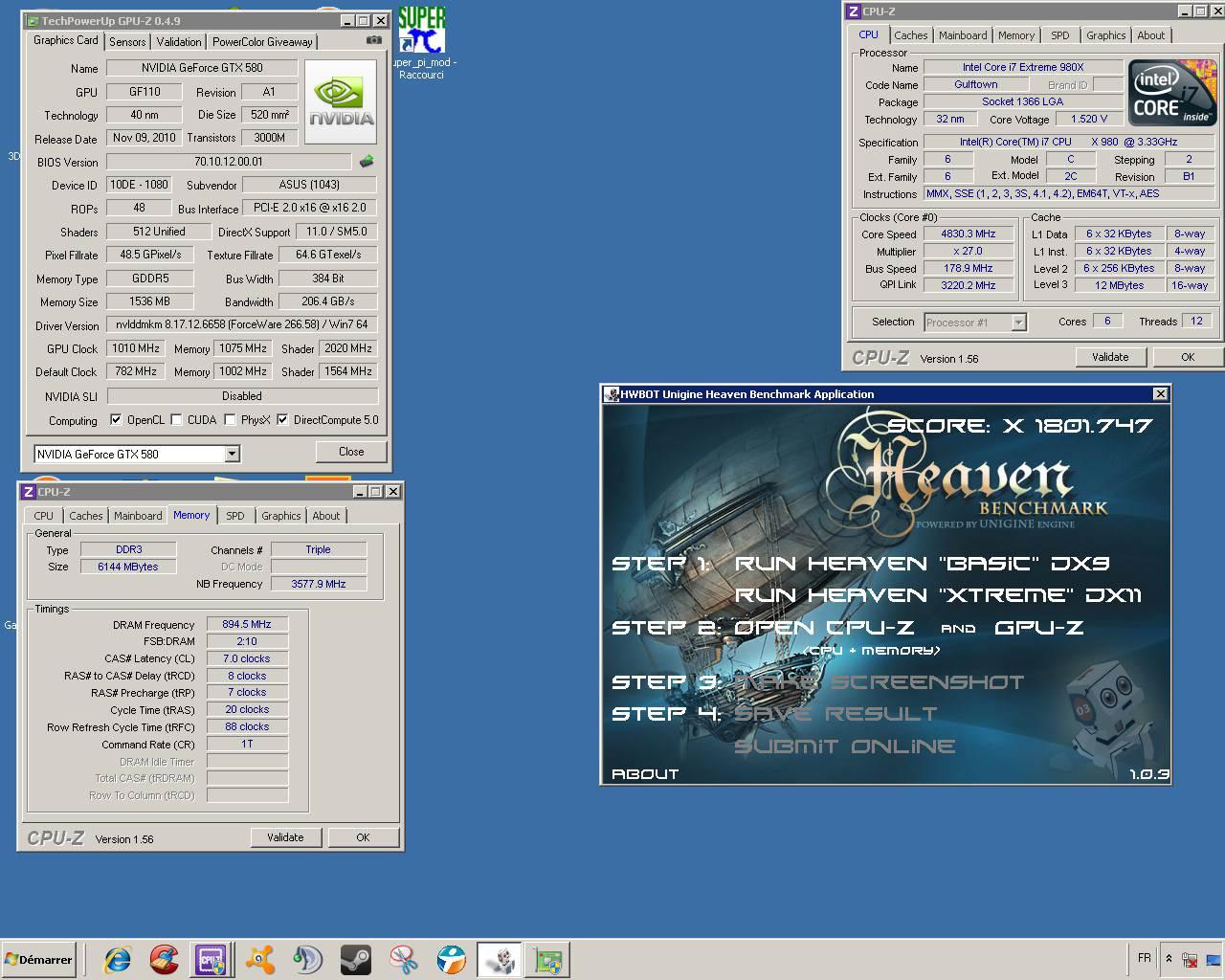Select the GPU-Z Graphics Card tab
The image size is (1225, 980).
(66, 40)
